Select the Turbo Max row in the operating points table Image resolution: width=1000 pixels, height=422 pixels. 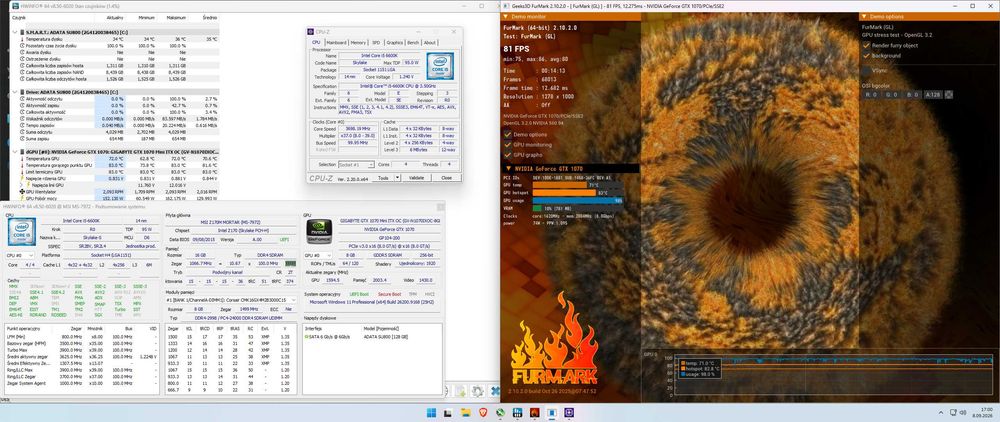point(82,351)
